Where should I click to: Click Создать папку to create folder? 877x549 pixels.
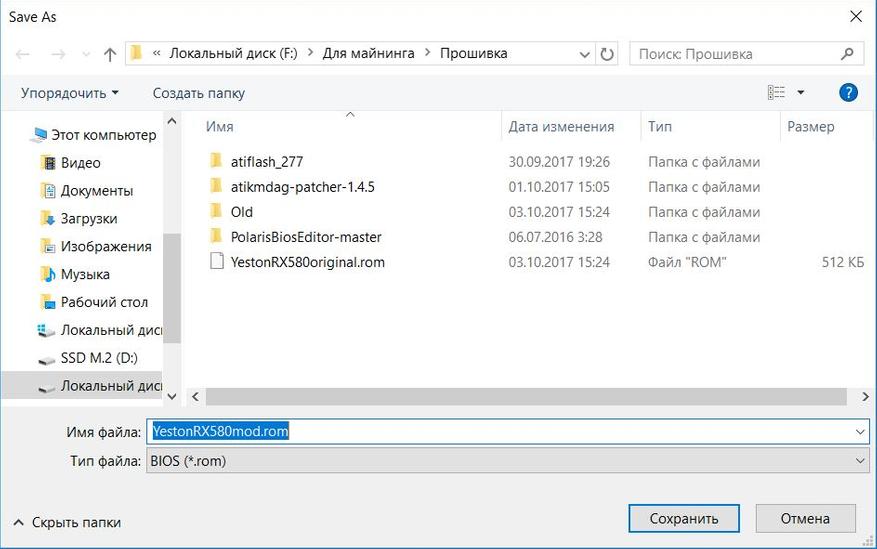pyautogui.click(x=198, y=93)
